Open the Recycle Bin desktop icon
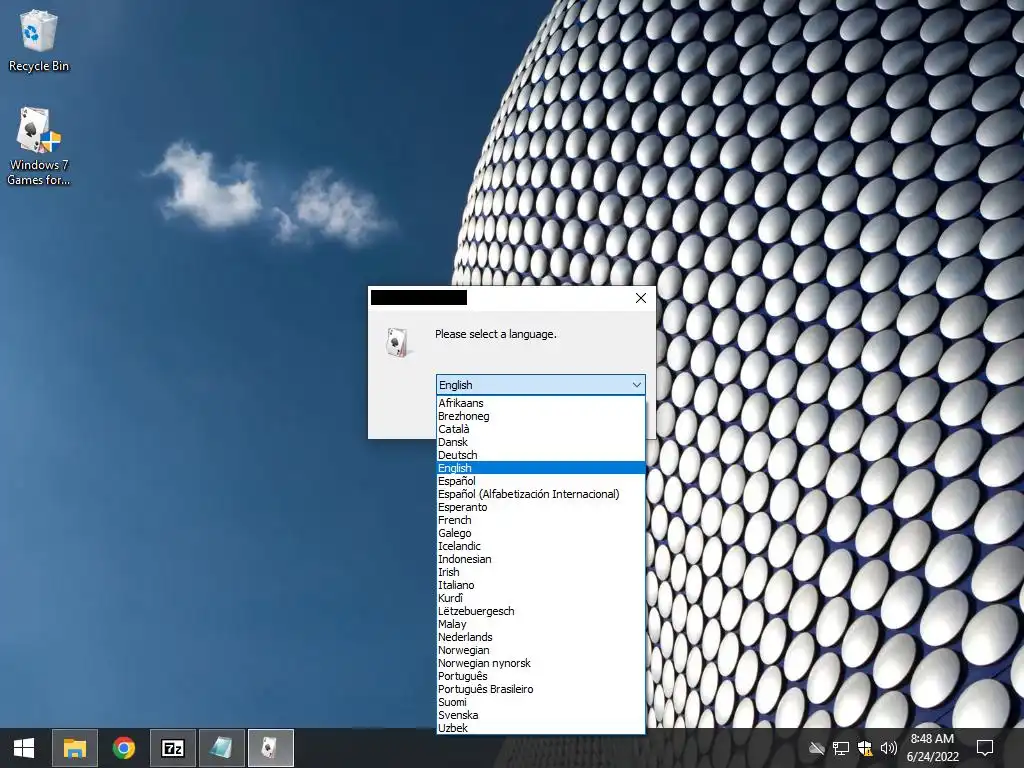 click(x=38, y=40)
